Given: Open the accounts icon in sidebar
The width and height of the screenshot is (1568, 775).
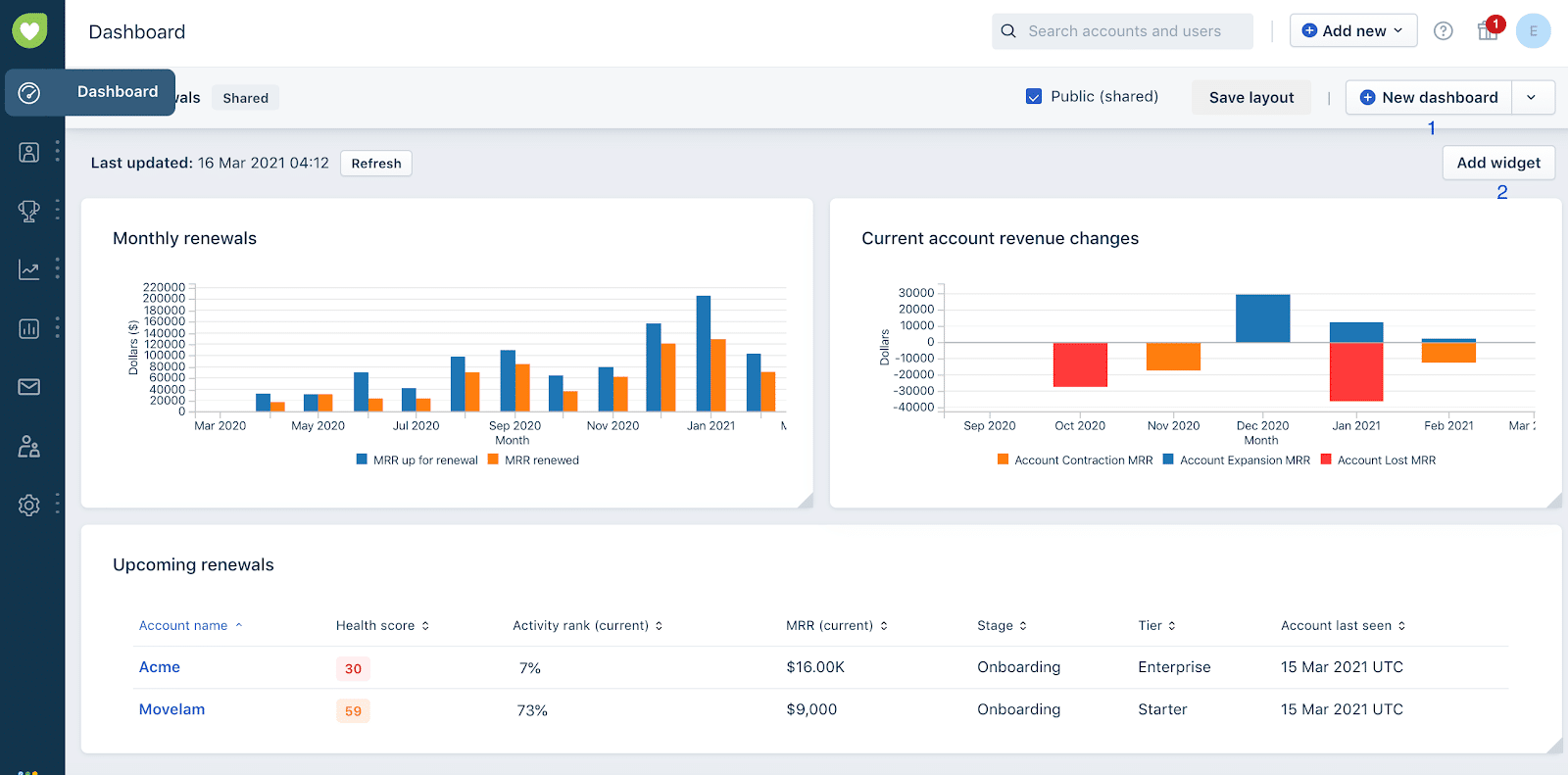Looking at the screenshot, I should 29,152.
